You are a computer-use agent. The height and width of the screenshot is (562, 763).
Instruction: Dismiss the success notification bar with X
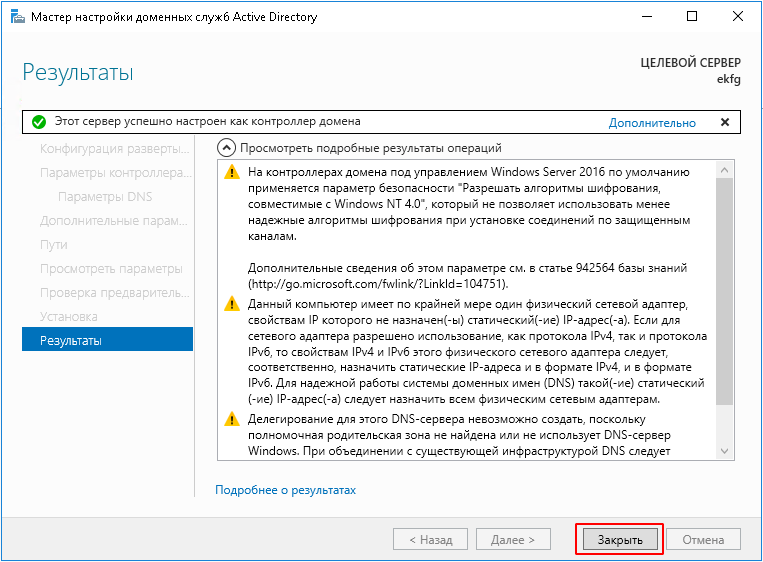(724, 122)
